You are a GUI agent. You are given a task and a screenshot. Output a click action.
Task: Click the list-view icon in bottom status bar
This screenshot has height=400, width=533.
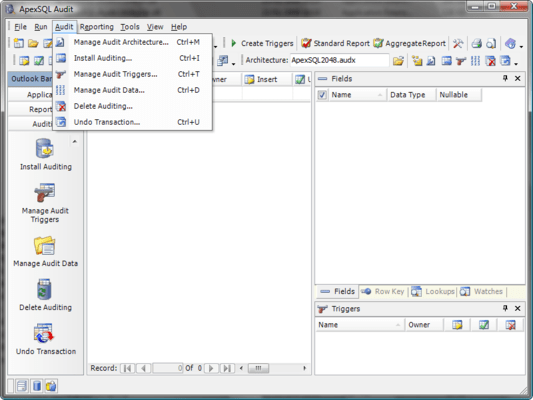click(x=22, y=386)
